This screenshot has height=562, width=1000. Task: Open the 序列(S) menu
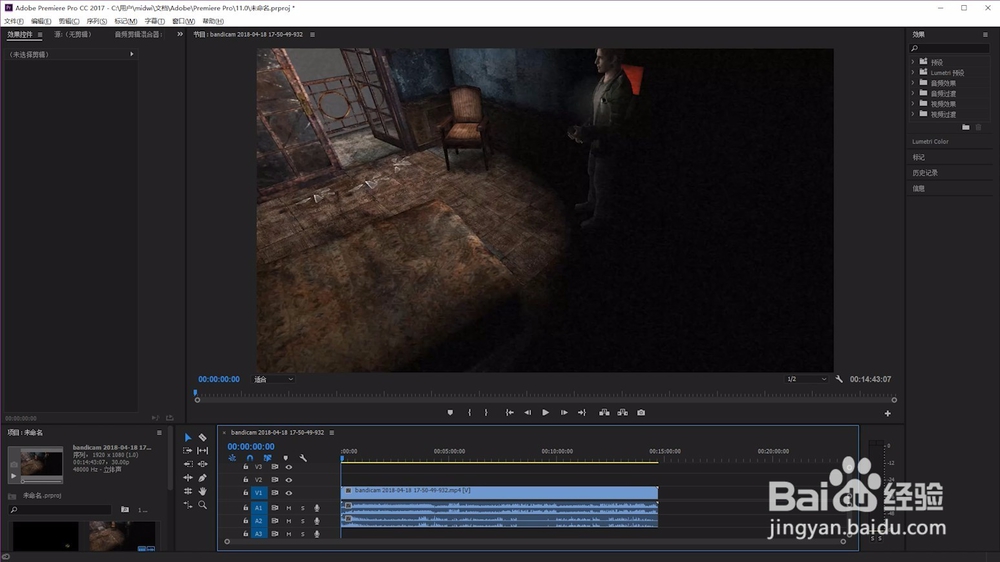(96, 21)
